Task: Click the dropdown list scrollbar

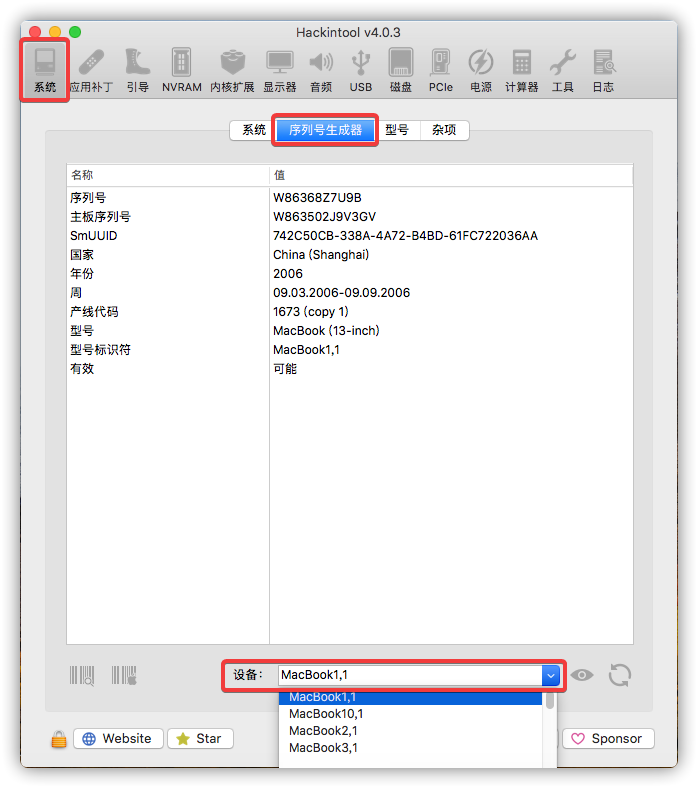Action: tap(550, 701)
